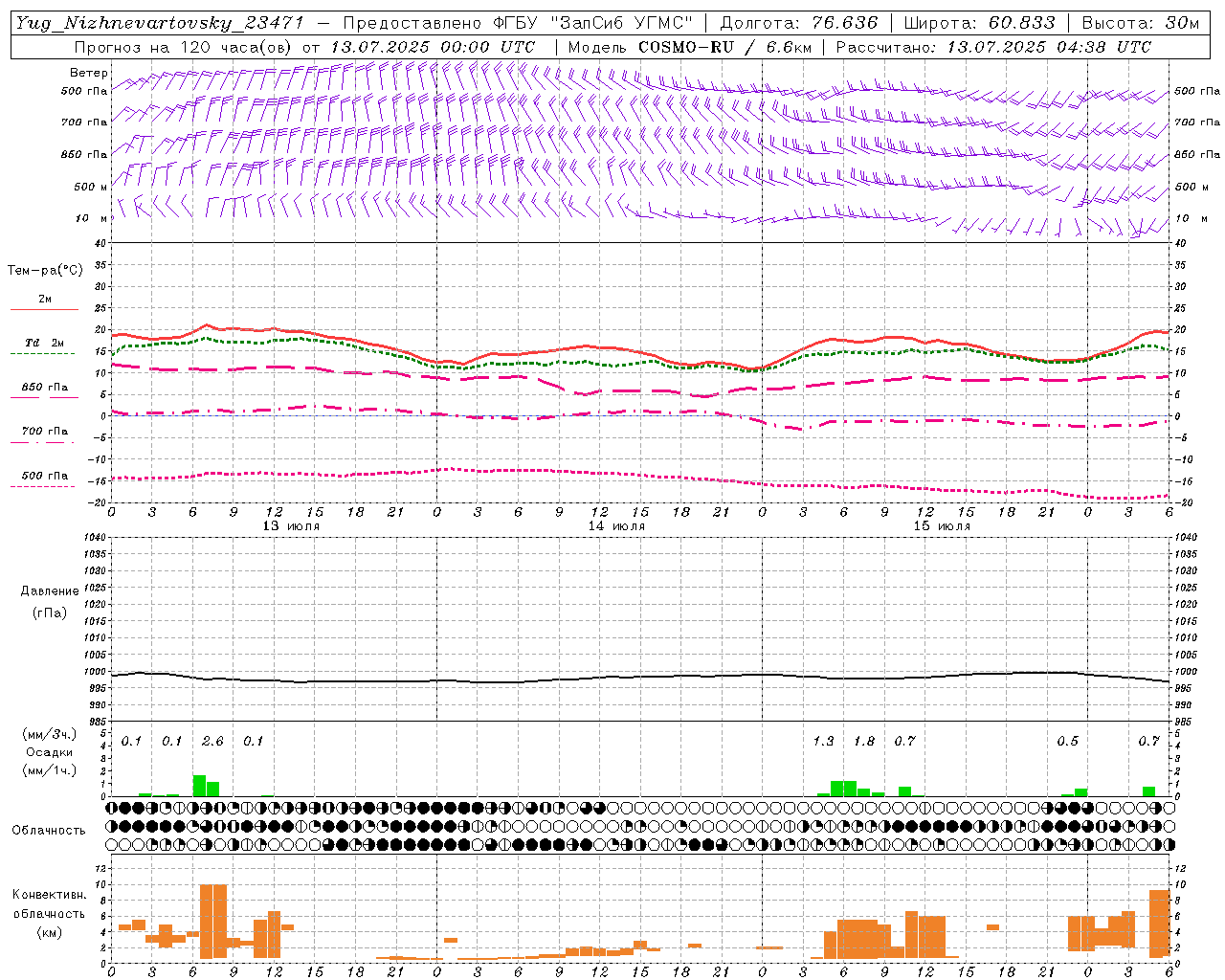
Task: Select the 700 гПа temperature legend entry
Action: tap(44, 431)
